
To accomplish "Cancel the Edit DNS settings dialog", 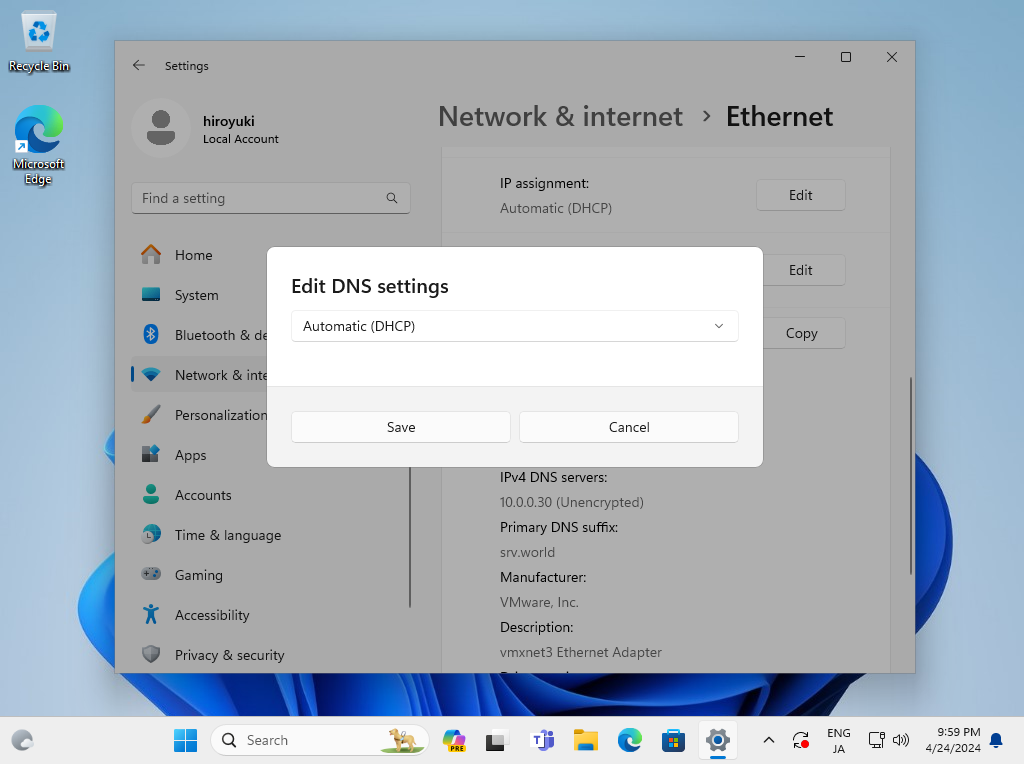I will point(628,427).
